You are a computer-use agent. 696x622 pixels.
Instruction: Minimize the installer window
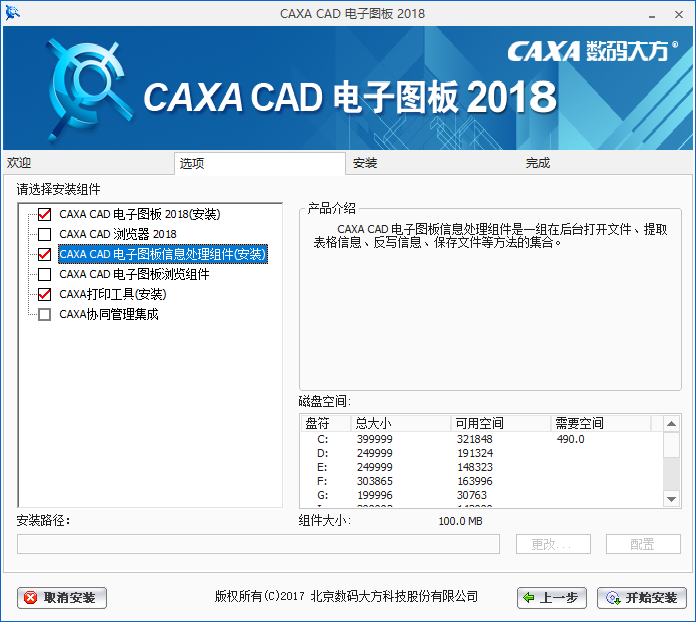click(x=652, y=15)
